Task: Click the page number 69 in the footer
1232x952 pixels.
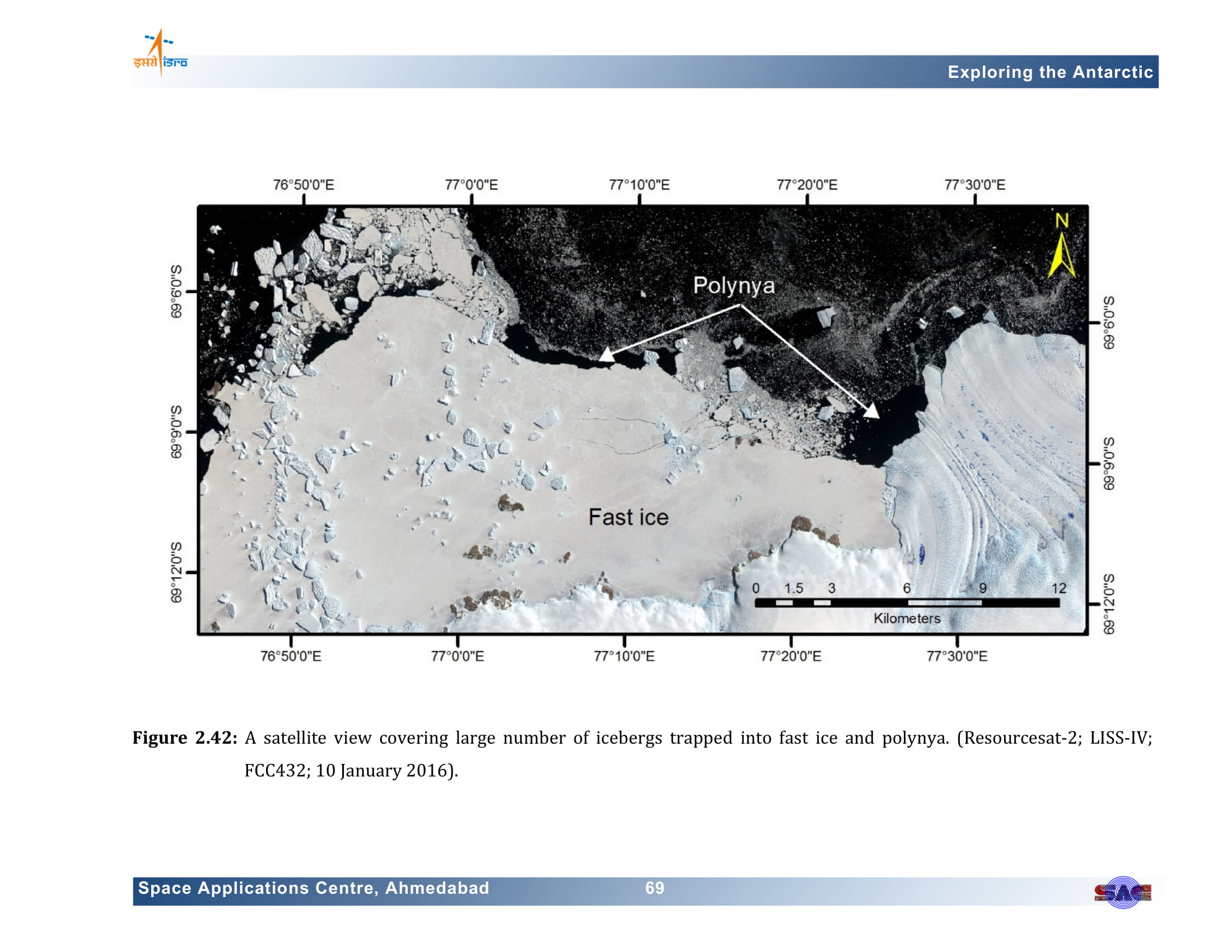Action: pos(655,888)
